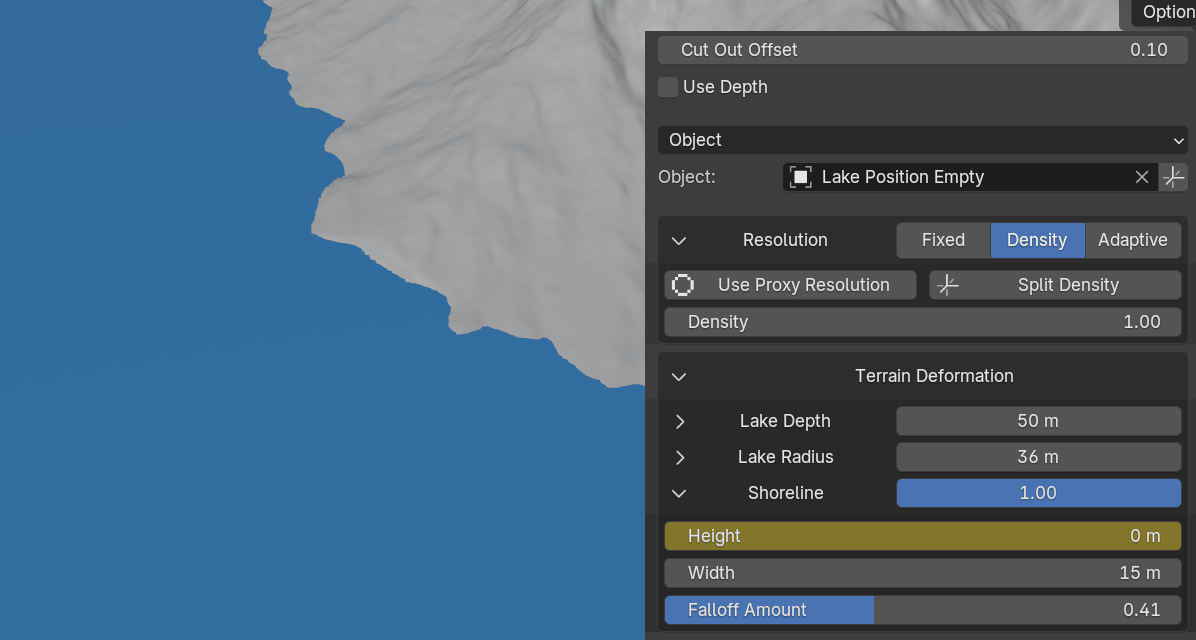
Task: Clear the Lake Position Empty object field
Action: click(1141, 177)
